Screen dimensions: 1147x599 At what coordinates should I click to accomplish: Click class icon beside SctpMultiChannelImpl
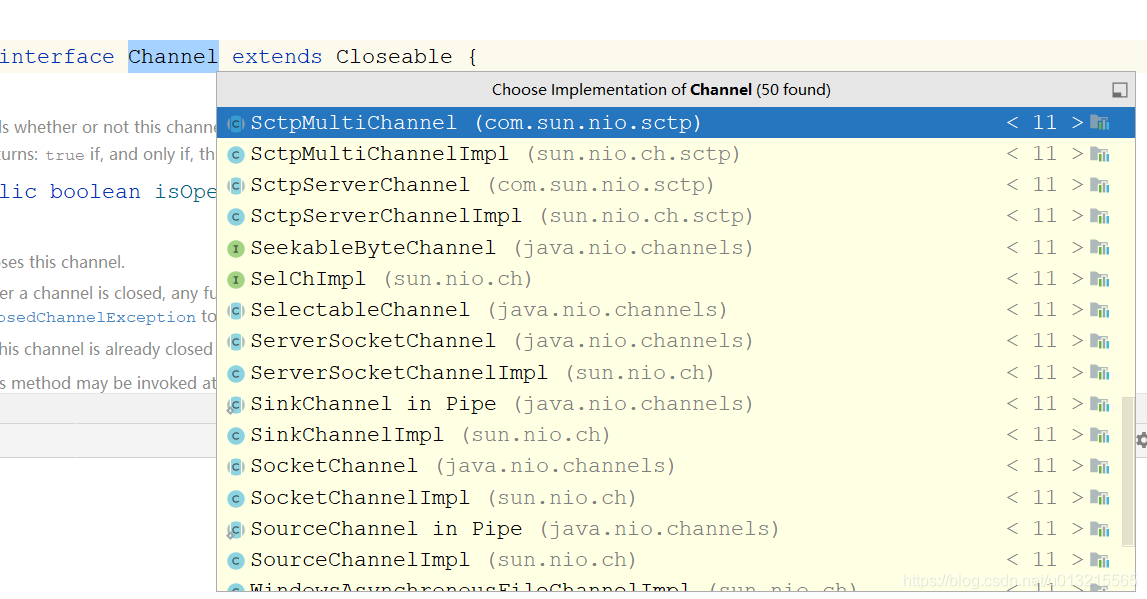236,154
